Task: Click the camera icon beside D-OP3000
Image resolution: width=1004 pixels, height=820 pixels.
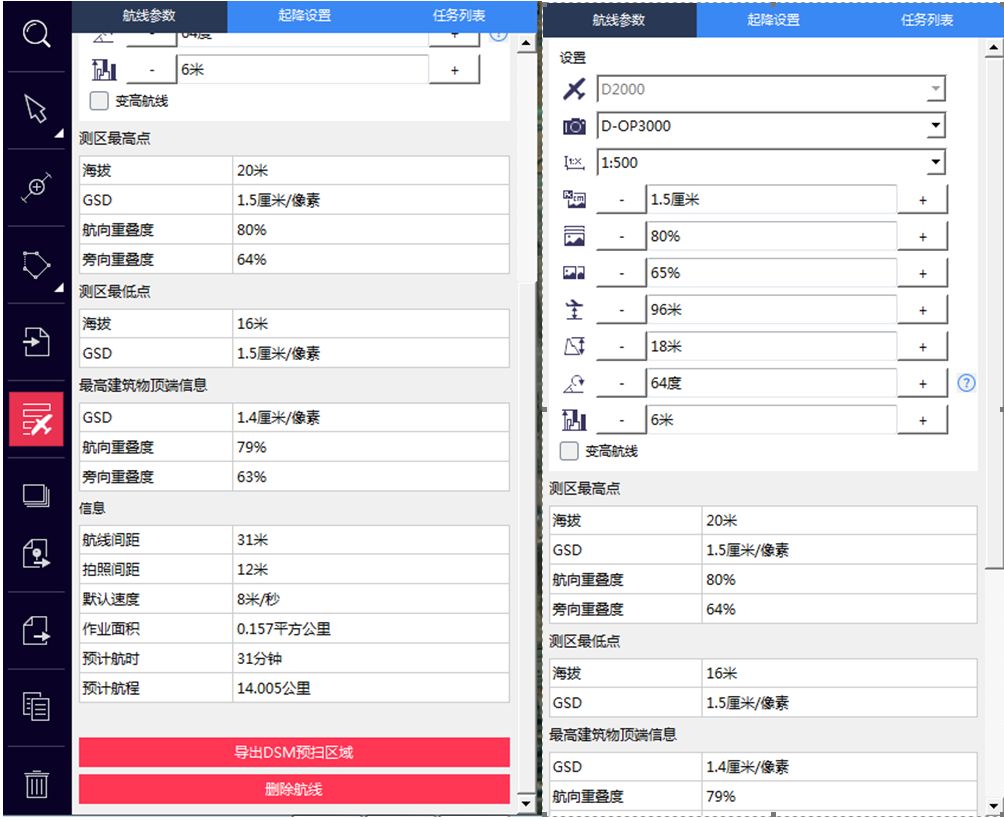Action: [574, 126]
